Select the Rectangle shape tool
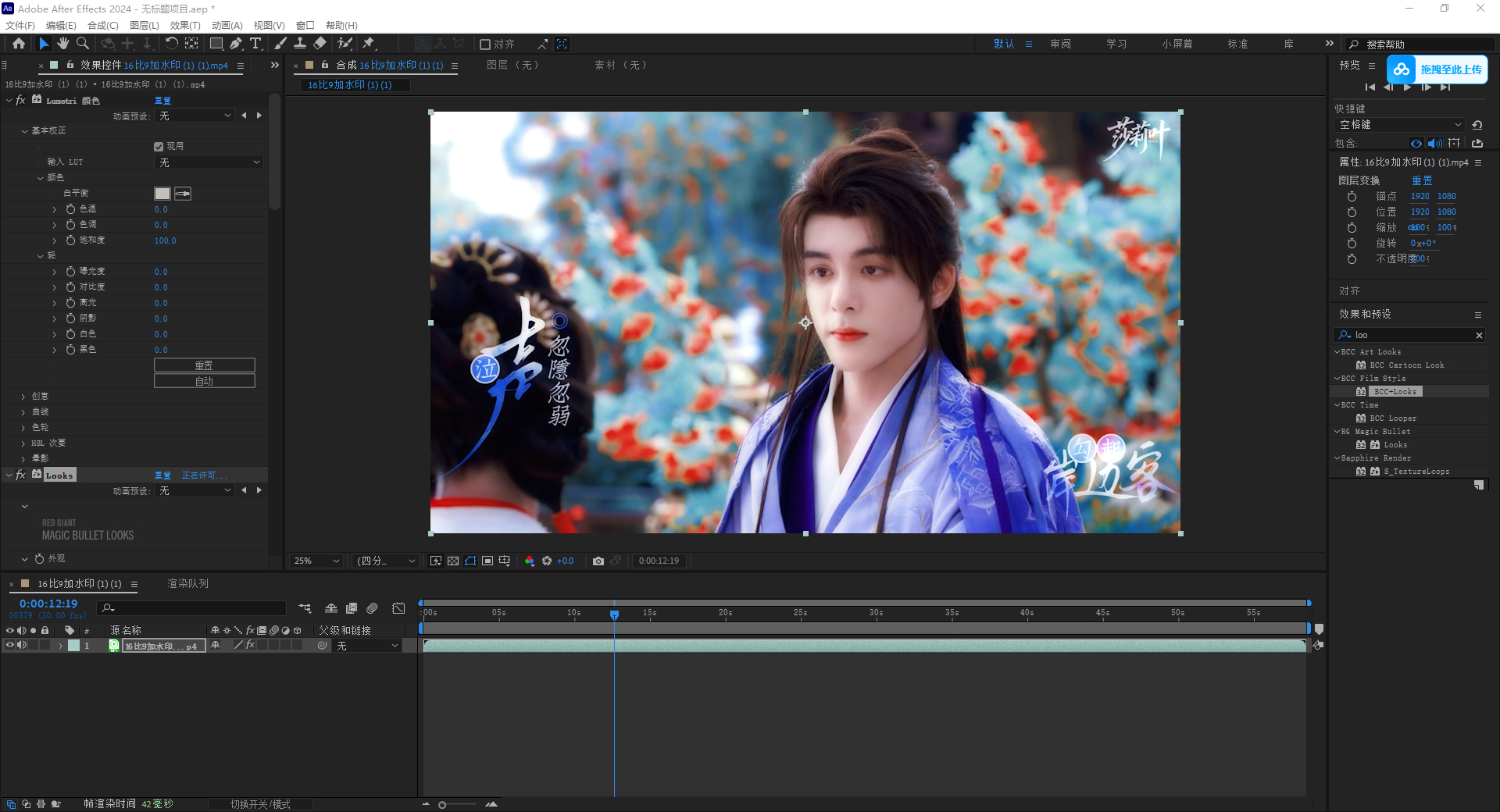The height and width of the screenshot is (812, 1500). [216, 44]
